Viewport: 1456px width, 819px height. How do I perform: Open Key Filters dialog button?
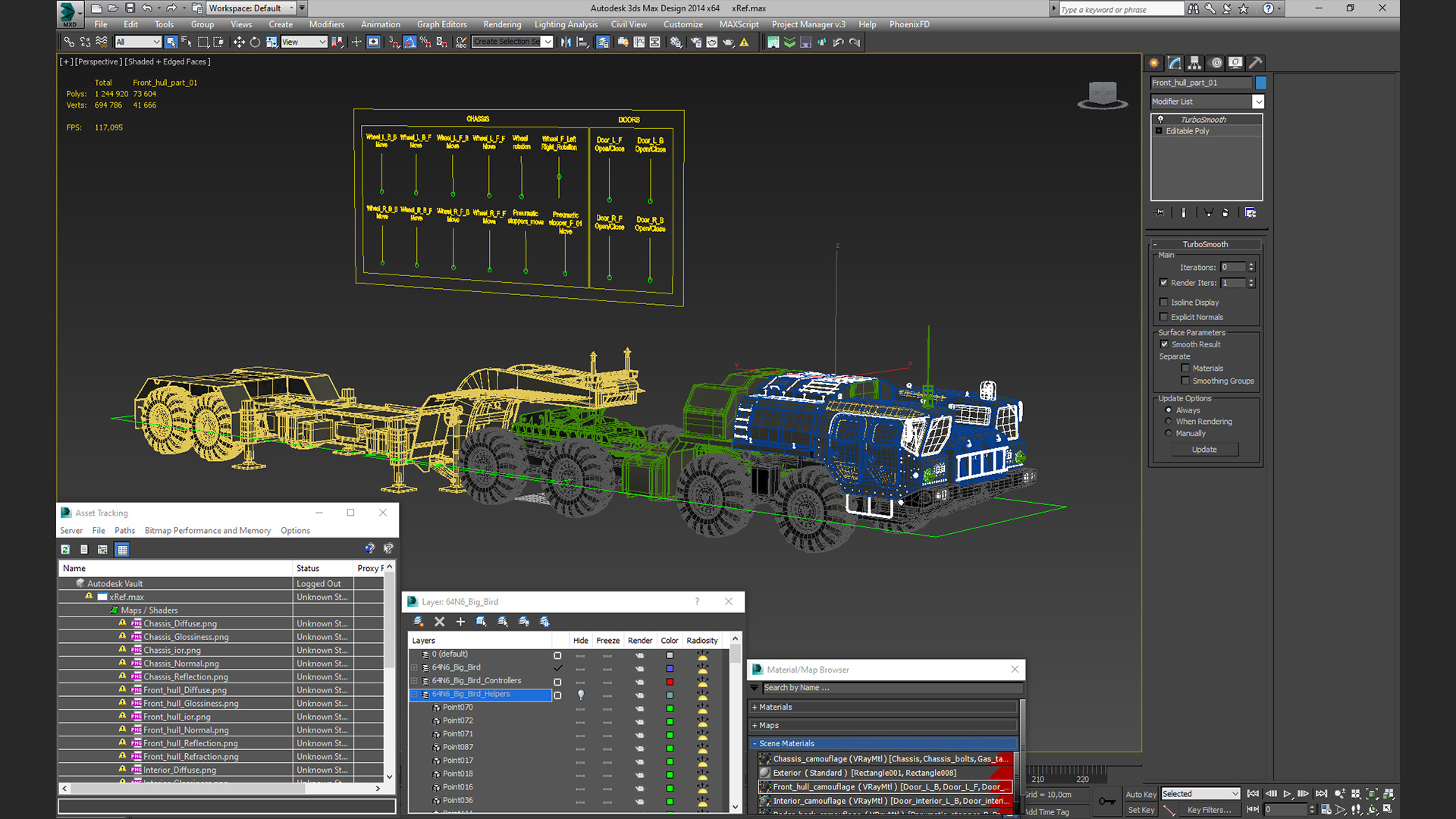pos(1209,810)
